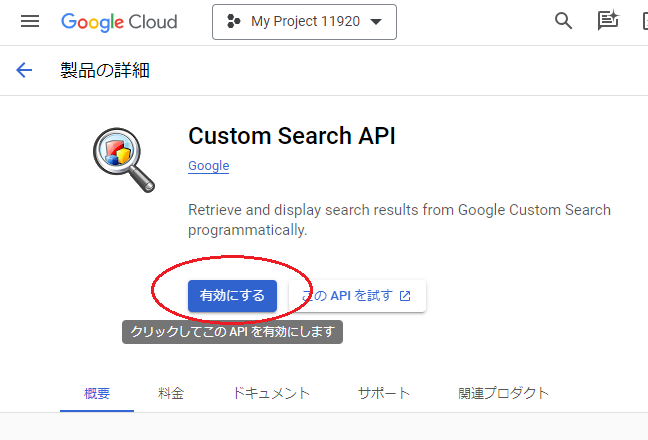Click the search magnifier icon

(x=563, y=21)
